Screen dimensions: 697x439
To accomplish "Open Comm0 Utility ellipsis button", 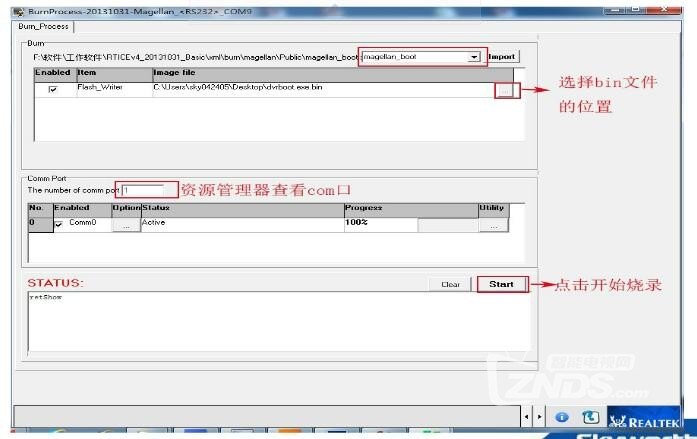I will pyautogui.click(x=493, y=226).
